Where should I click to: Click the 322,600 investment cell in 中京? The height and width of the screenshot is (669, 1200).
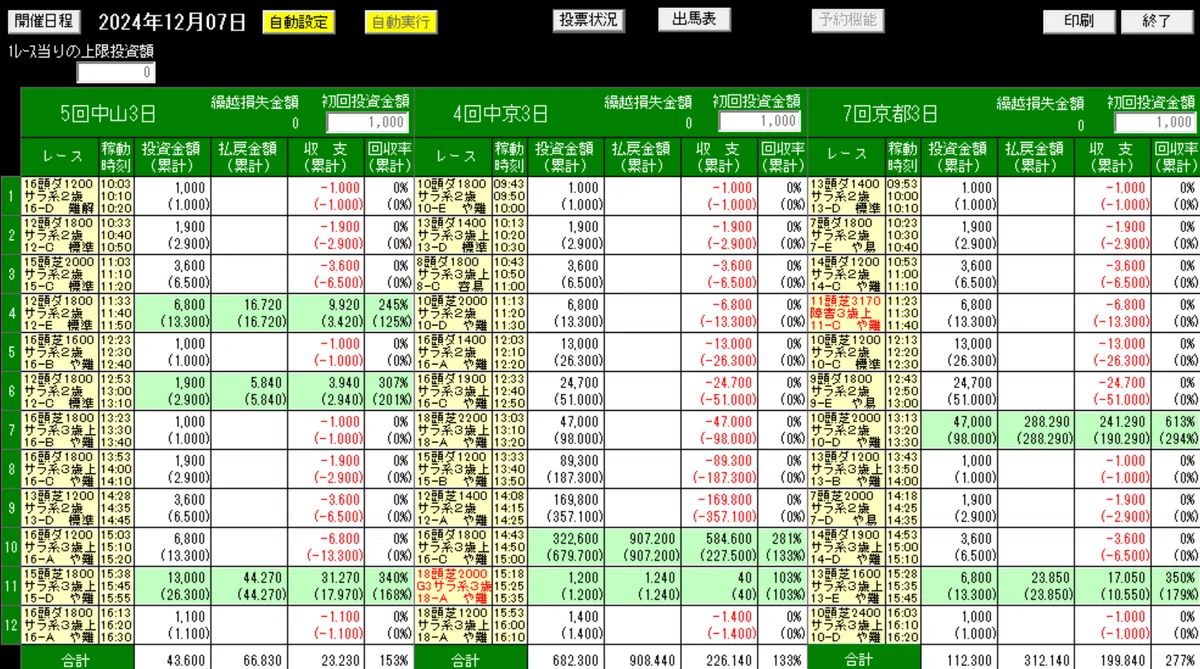point(566,546)
